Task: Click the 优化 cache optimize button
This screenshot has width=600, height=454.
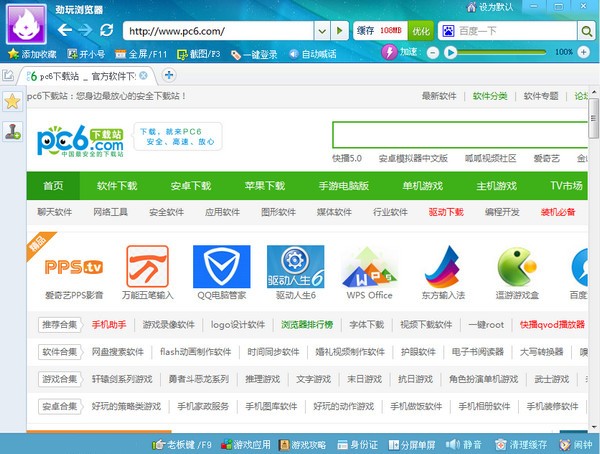Action: tap(421, 31)
